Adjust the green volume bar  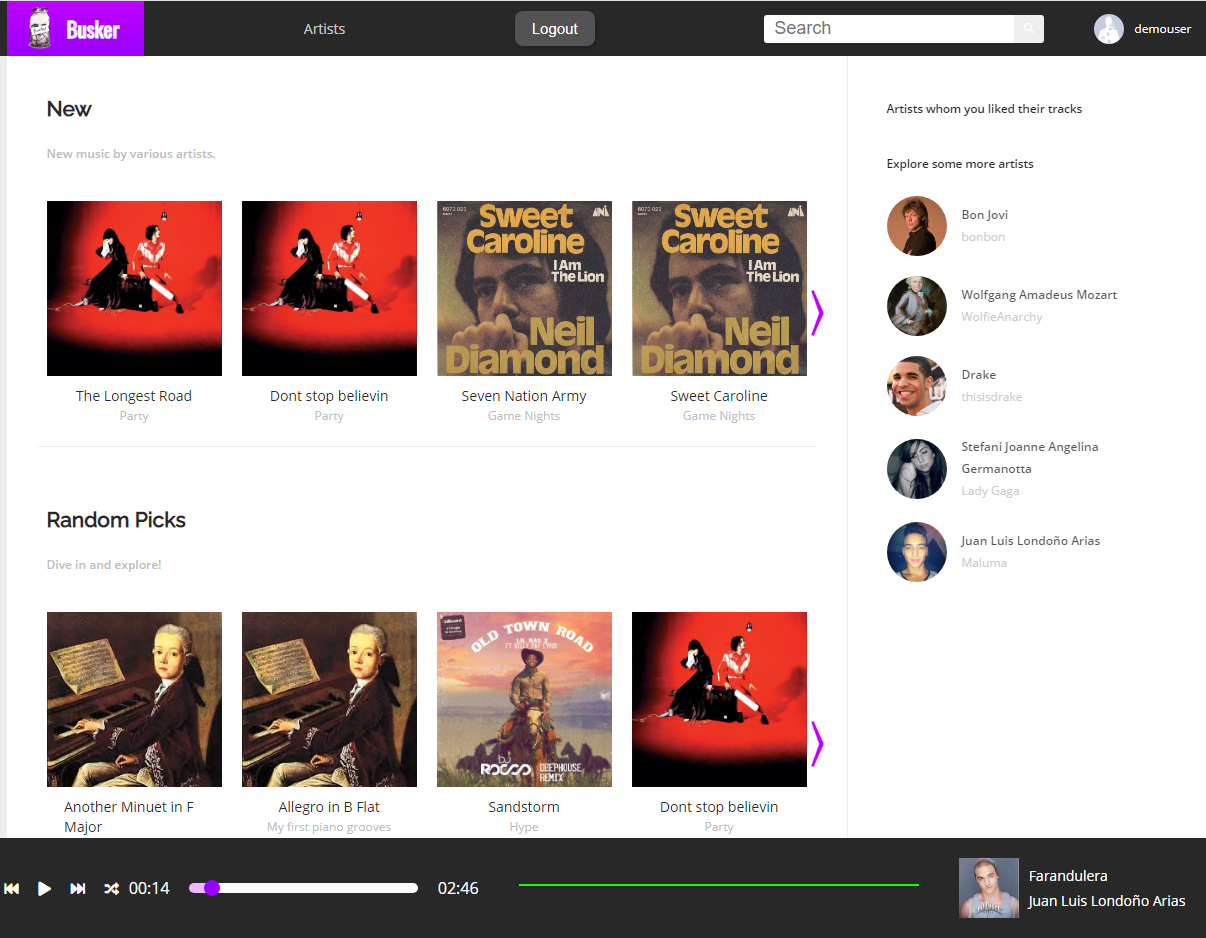(x=719, y=885)
